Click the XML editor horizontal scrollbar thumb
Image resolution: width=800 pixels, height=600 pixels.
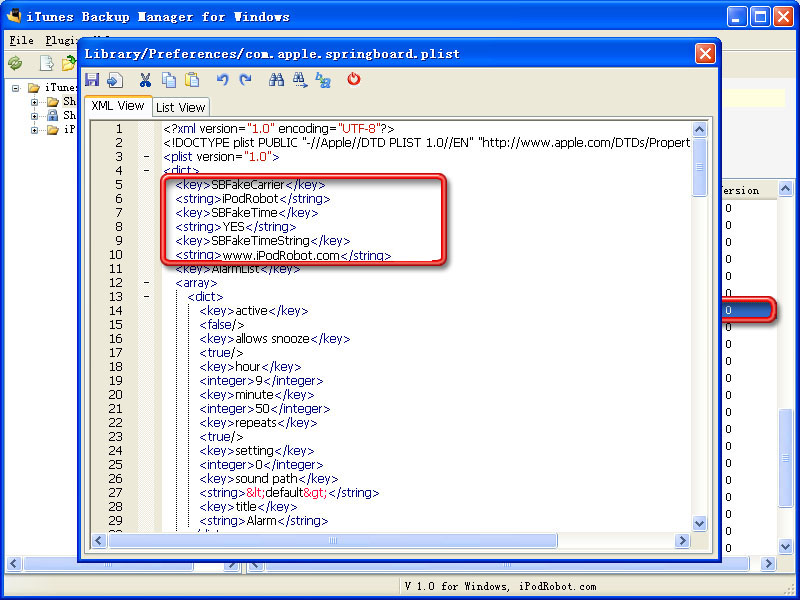(x=333, y=540)
